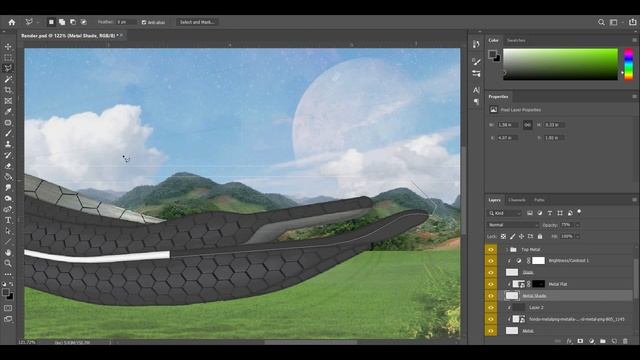Create a new adjustment layer
This screenshot has width=640, height=360.
[592, 341]
